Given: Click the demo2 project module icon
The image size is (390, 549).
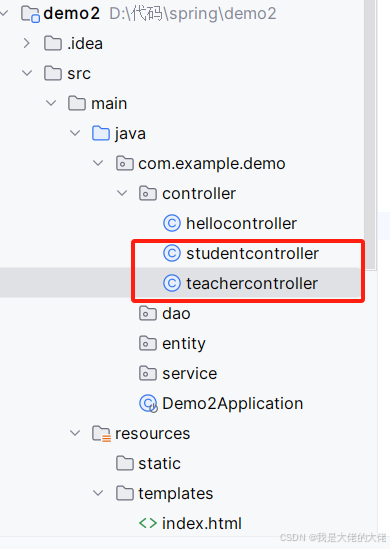Looking at the screenshot, I should click(30, 14).
